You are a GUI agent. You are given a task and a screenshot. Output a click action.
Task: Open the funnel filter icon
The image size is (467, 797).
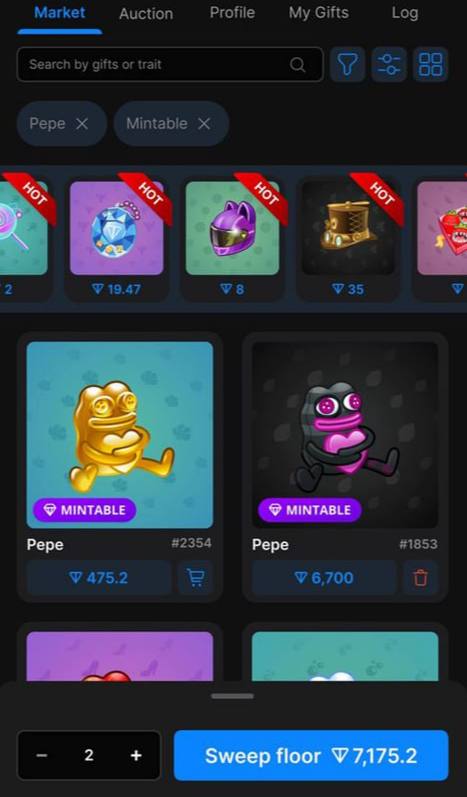(x=348, y=65)
